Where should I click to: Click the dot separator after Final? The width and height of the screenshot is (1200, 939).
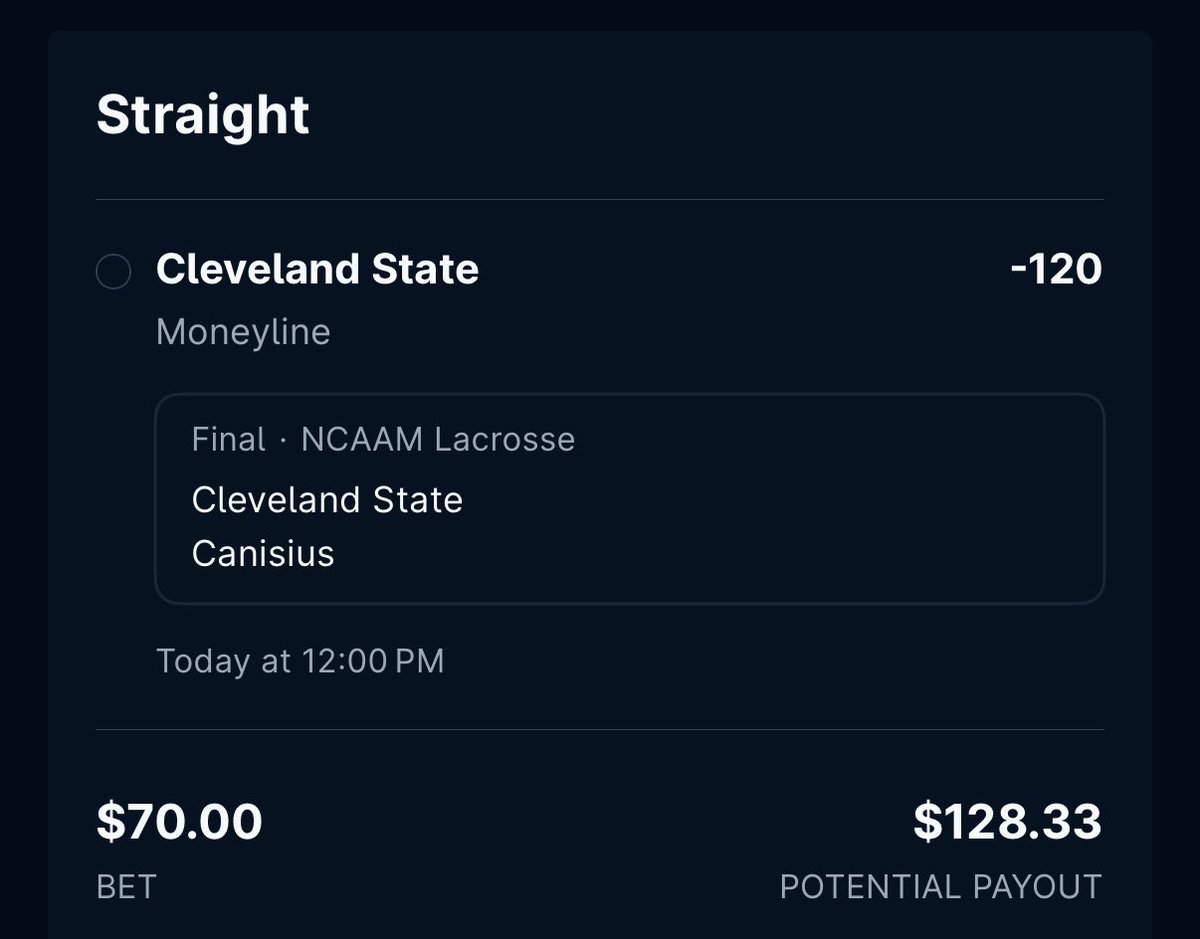[284, 439]
